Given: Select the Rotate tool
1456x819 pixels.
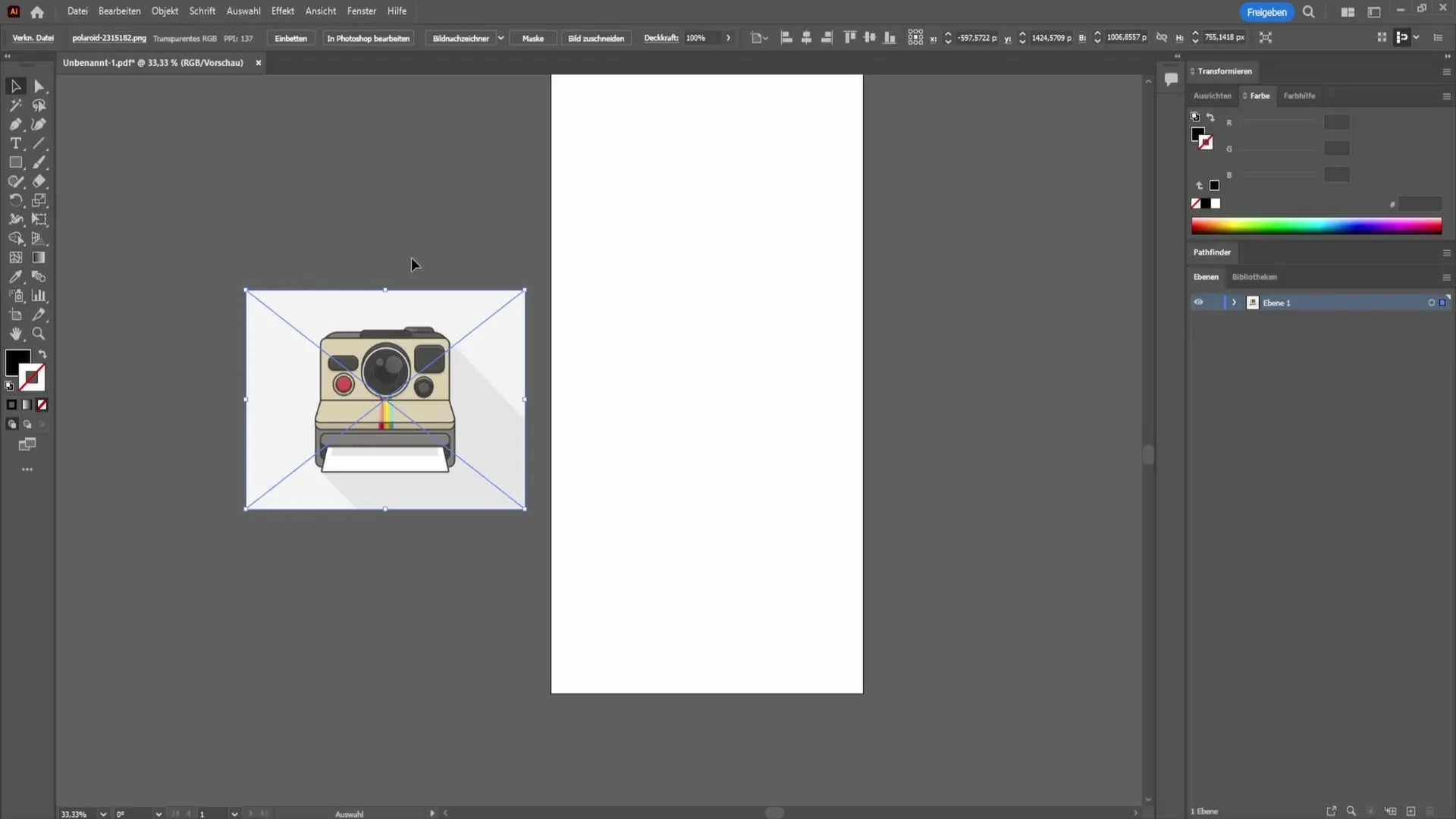Looking at the screenshot, I should point(15,200).
